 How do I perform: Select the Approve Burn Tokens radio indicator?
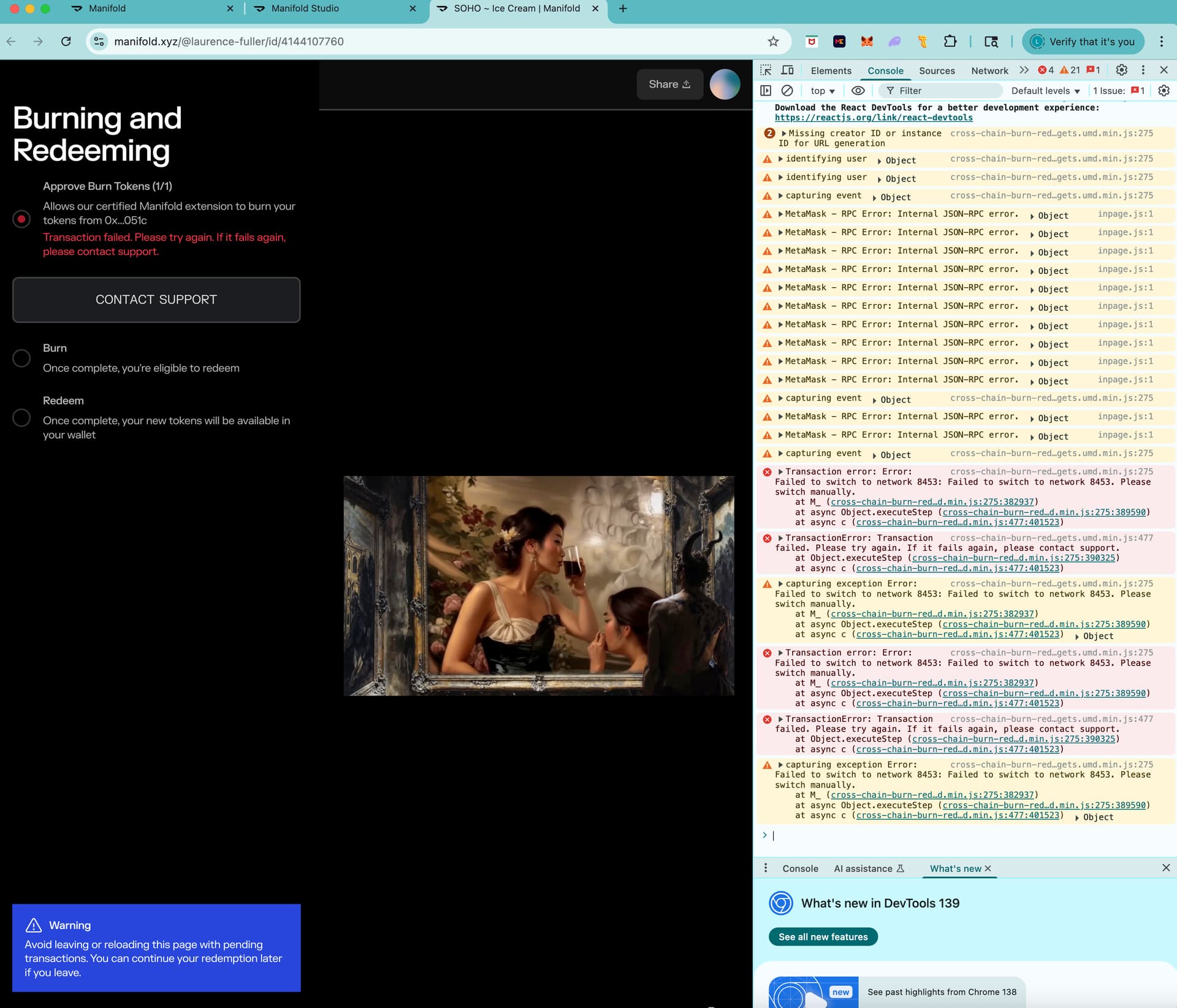click(x=21, y=219)
